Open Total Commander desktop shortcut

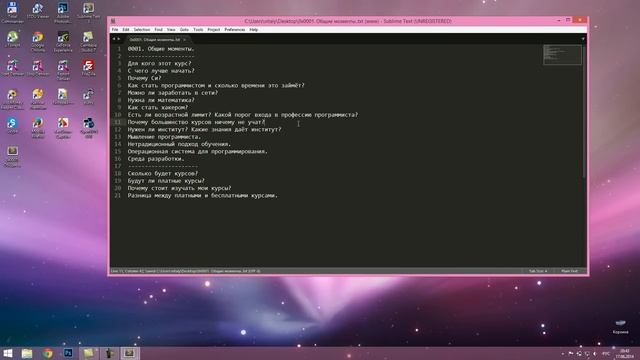click(x=12, y=12)
